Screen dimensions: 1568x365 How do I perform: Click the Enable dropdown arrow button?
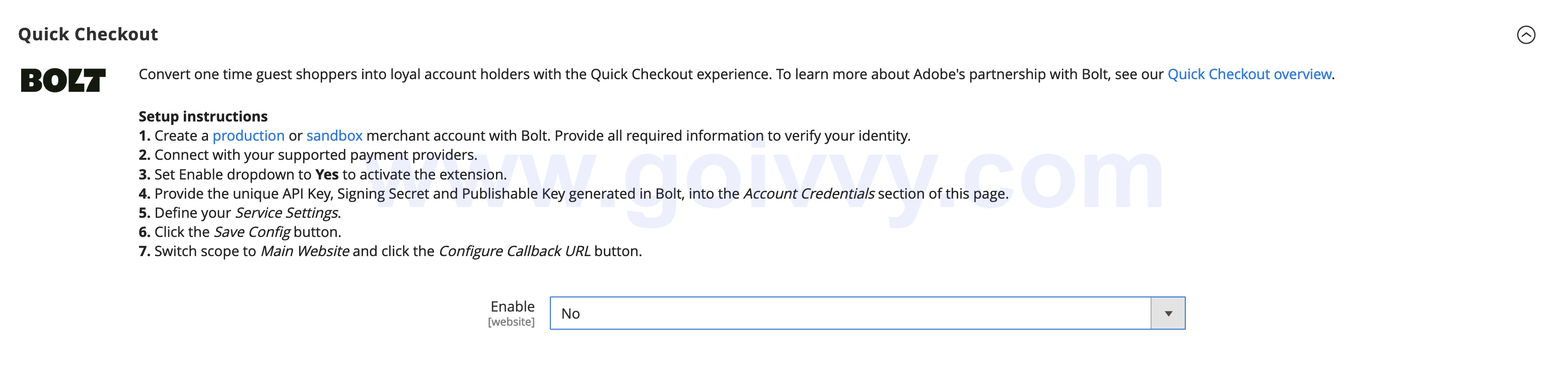1168,313
